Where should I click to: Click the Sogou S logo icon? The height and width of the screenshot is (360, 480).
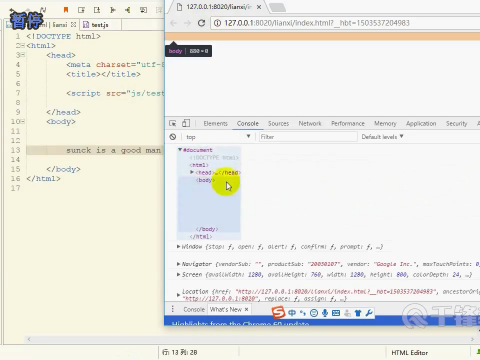tap(278, 312)
